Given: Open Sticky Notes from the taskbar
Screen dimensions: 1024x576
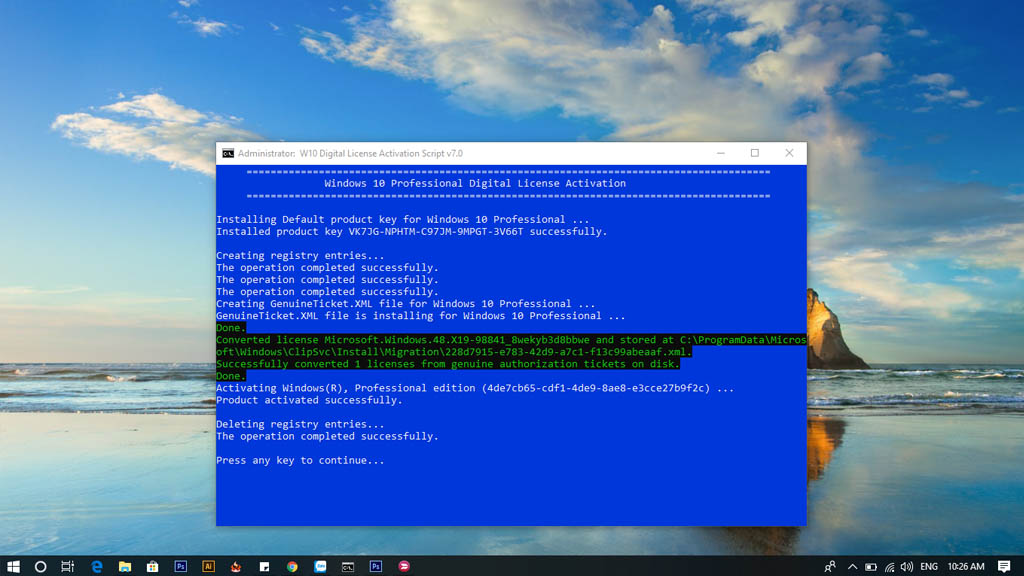Looking at the screenshot, I should 264,566.
